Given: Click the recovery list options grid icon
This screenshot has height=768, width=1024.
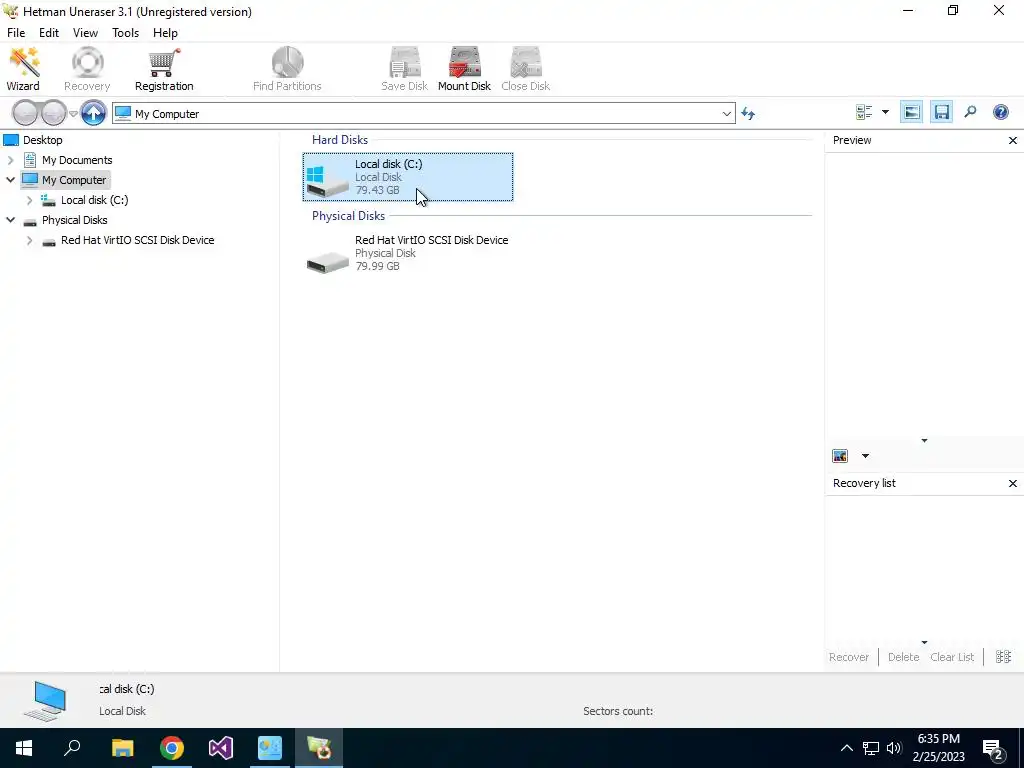Looking at the screenshot, I should pos(1004,657).
